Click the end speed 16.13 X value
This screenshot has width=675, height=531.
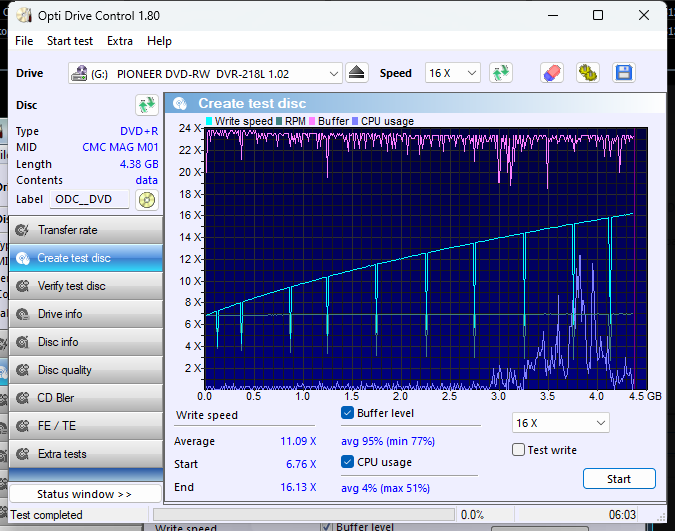click(x=298, y=487)
